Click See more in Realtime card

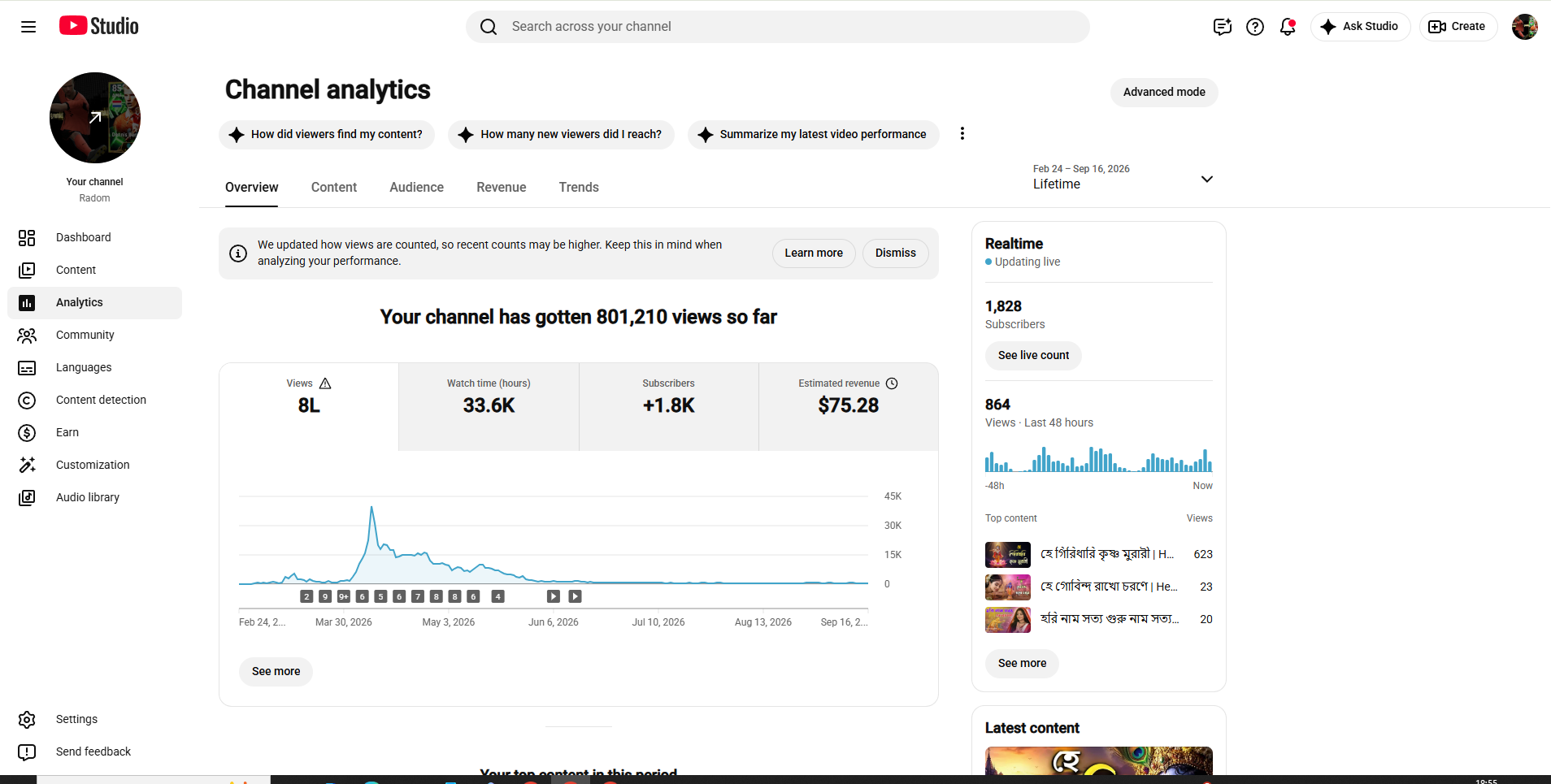(1022, 663)
